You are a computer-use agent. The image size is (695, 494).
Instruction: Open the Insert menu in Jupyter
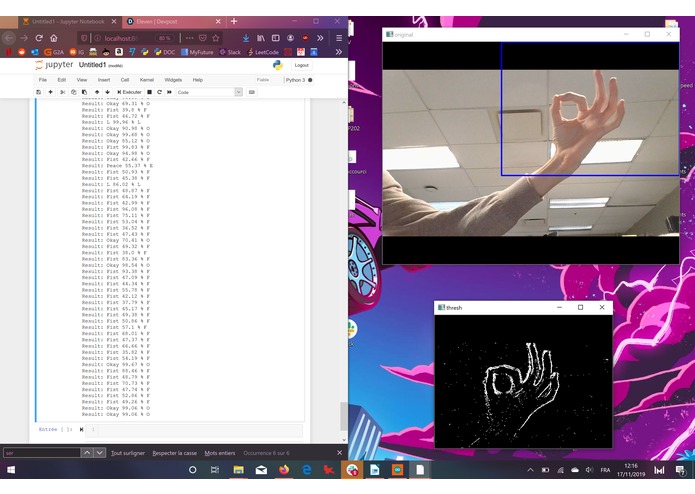click(104, 80)
